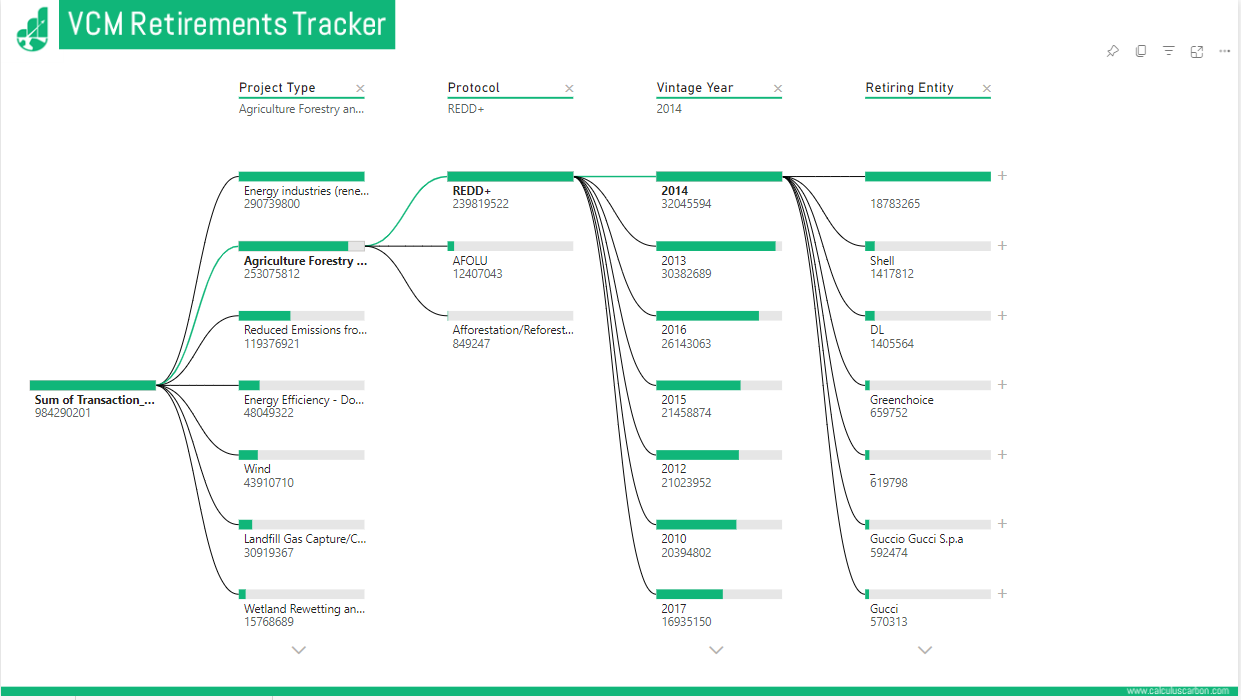Click the Gucci retiring entity label
The image size is (1241, 700).
pyautogui.click(x=884, y=609)
